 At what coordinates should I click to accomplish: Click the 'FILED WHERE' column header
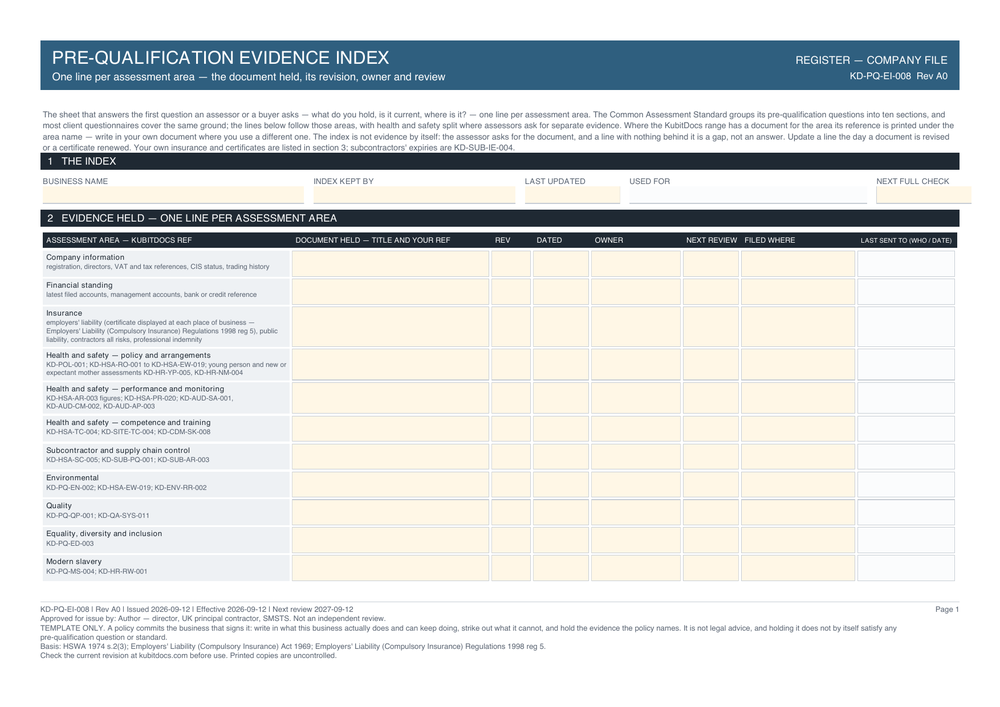pos(770,240)
